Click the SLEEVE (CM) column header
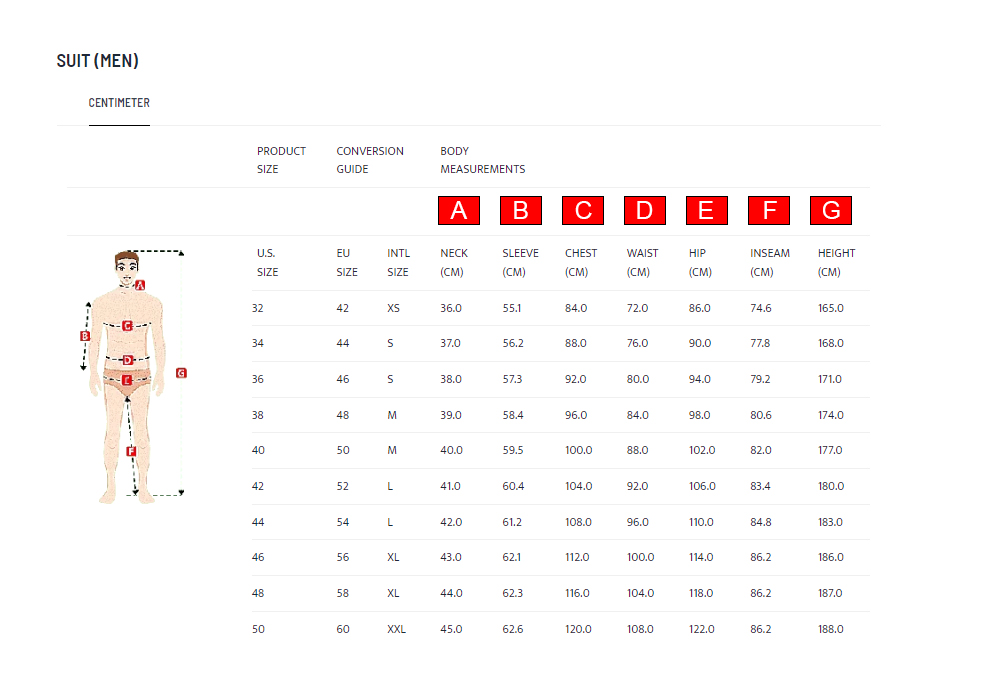This screenshot has width=1000, height=700. click(520, 263)
